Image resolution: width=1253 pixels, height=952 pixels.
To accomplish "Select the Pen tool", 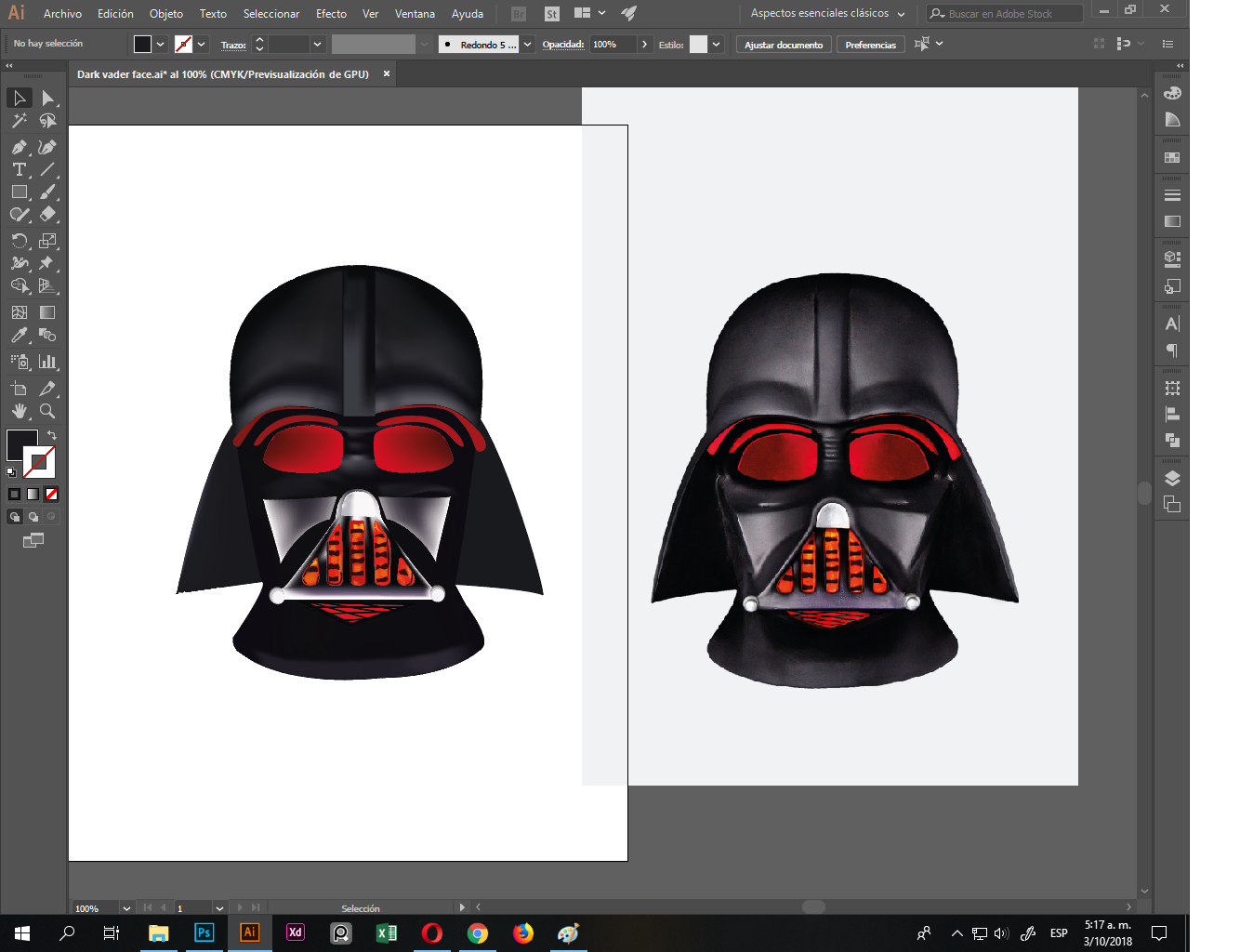I will (x=20, y=147).
